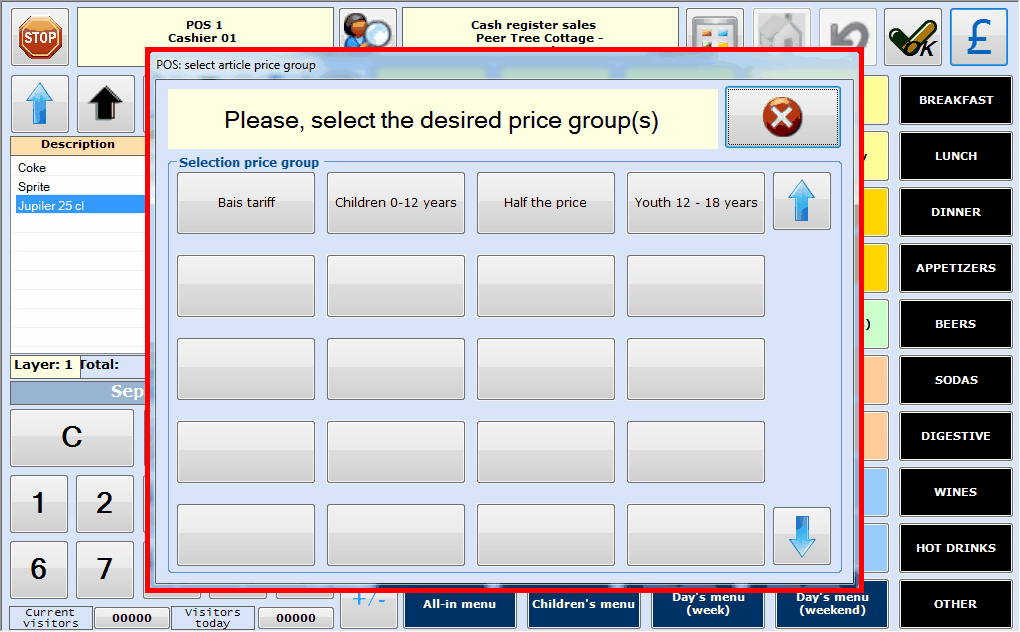Open the Children's menu button
The image size is (1020, 632).
click(583, 604)
